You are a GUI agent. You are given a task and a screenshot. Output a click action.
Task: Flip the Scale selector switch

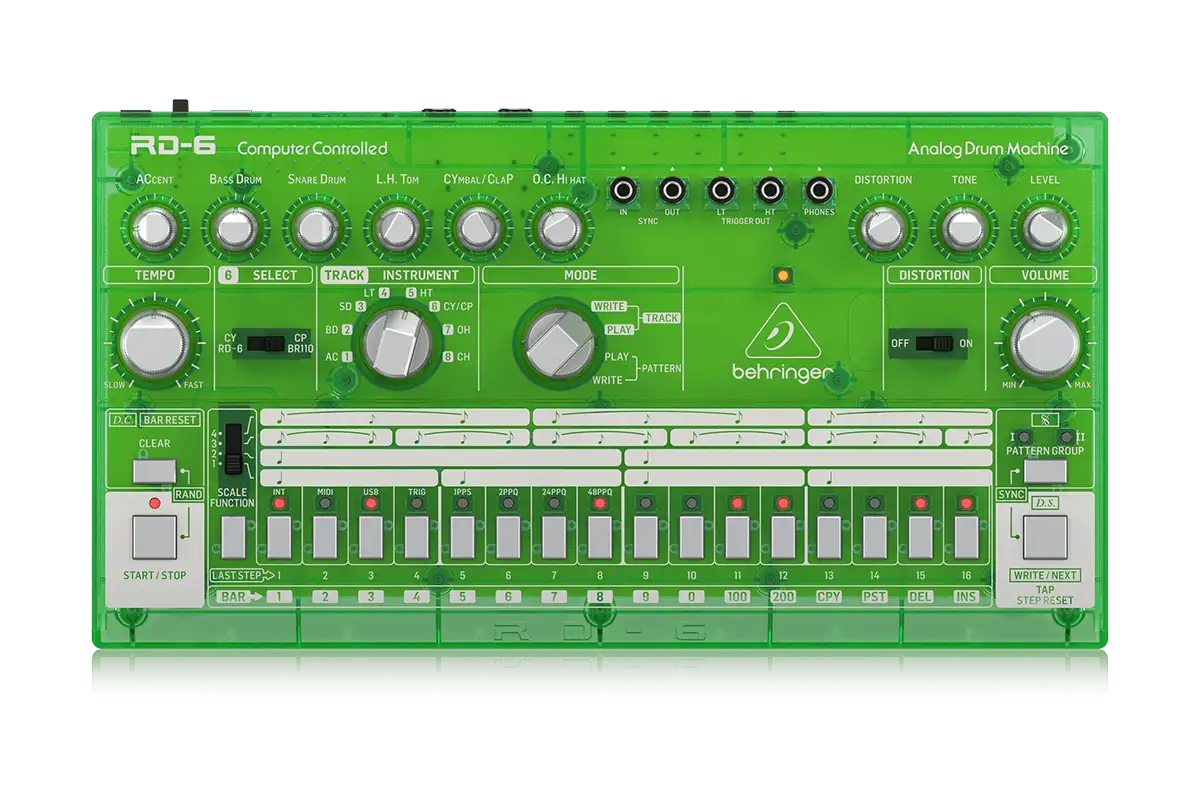pos(233,447)
